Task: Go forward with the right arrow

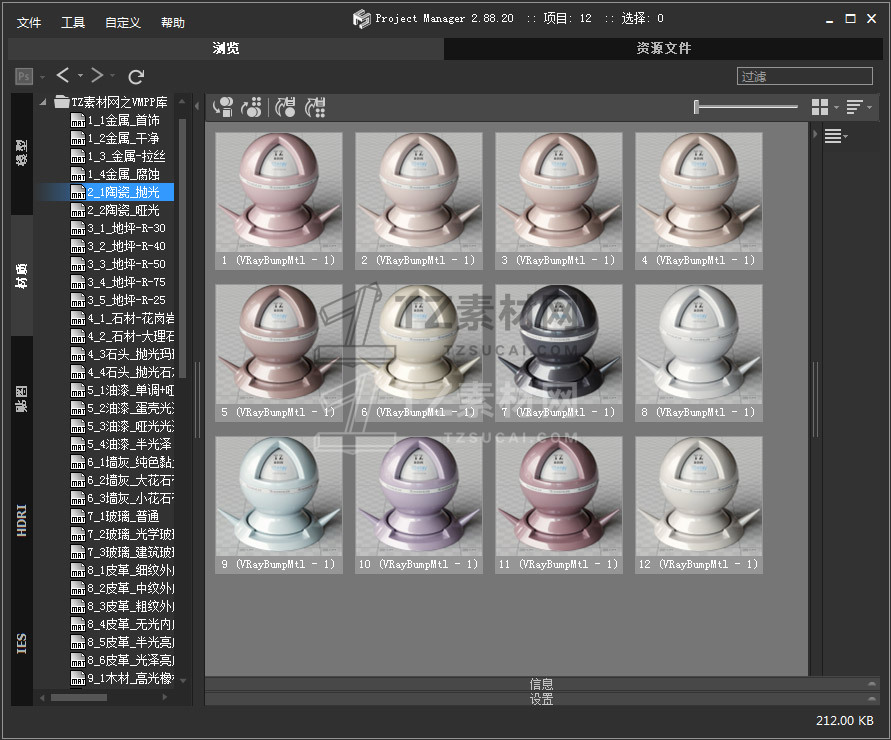Action: pos(96,76)
